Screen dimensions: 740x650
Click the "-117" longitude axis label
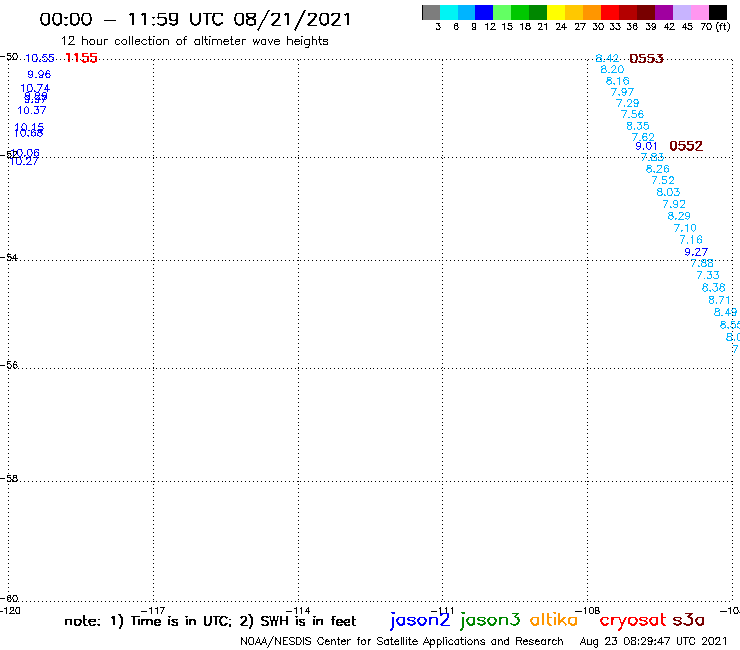[x=153, y=611]
